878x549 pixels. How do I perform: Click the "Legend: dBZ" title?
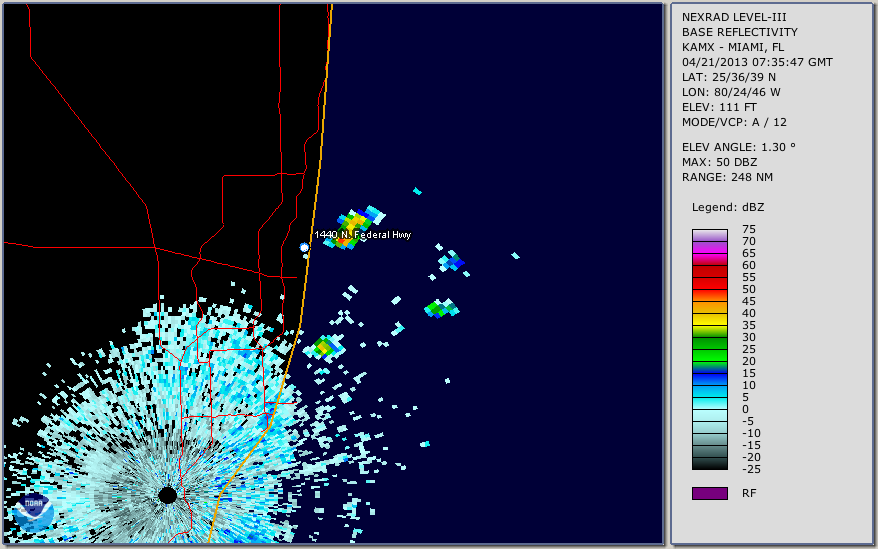(728, 207)
